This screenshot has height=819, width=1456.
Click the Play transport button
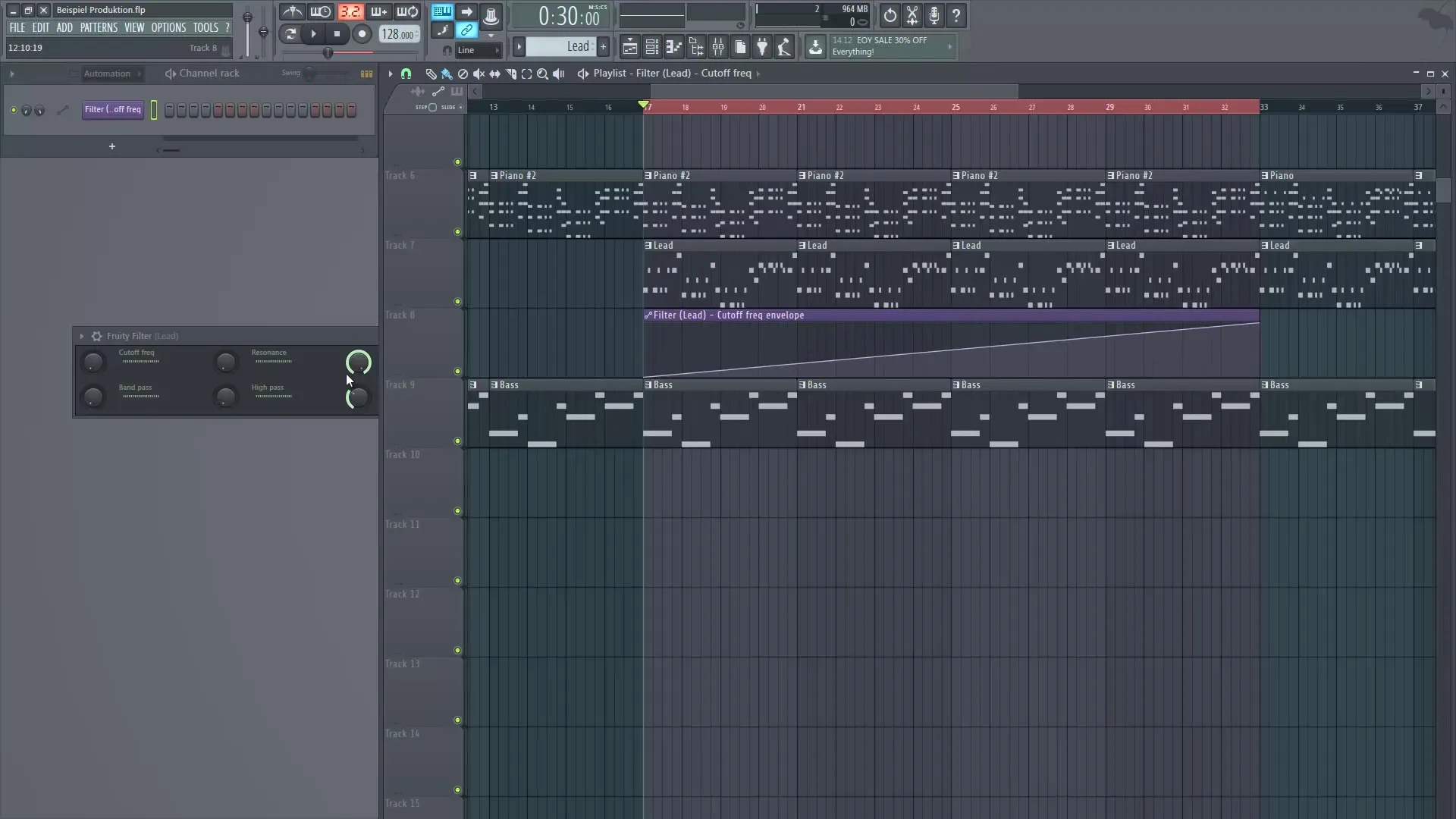pos(313,33)
